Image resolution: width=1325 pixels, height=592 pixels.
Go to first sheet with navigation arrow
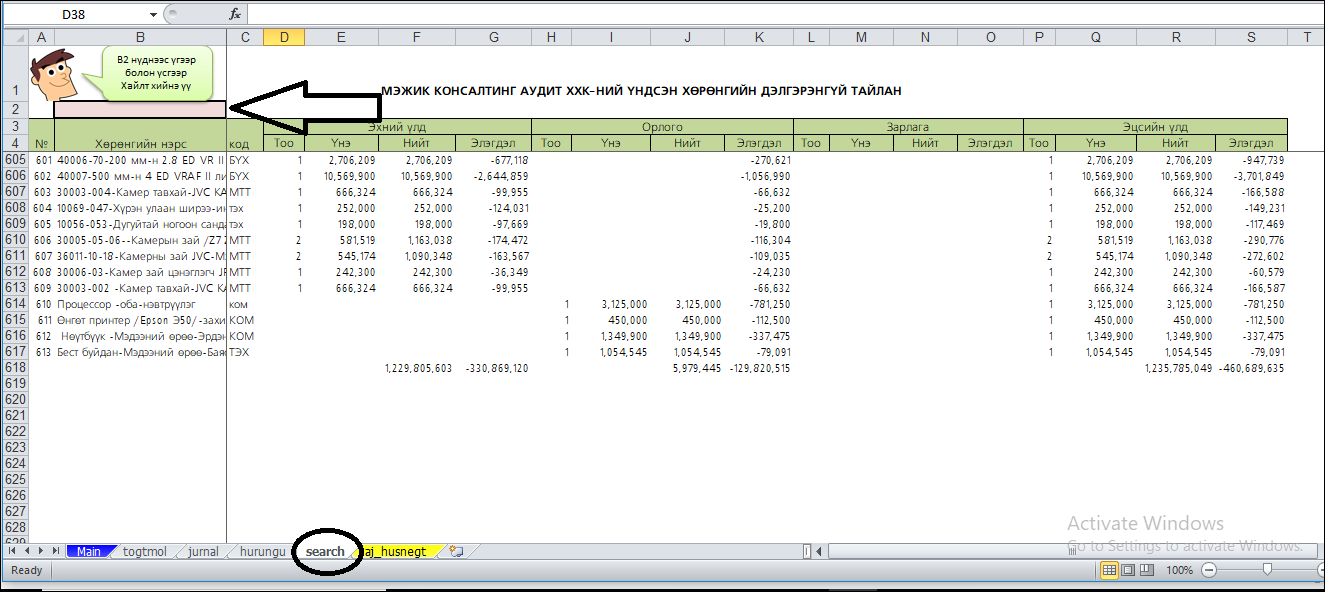coord(12,551)
